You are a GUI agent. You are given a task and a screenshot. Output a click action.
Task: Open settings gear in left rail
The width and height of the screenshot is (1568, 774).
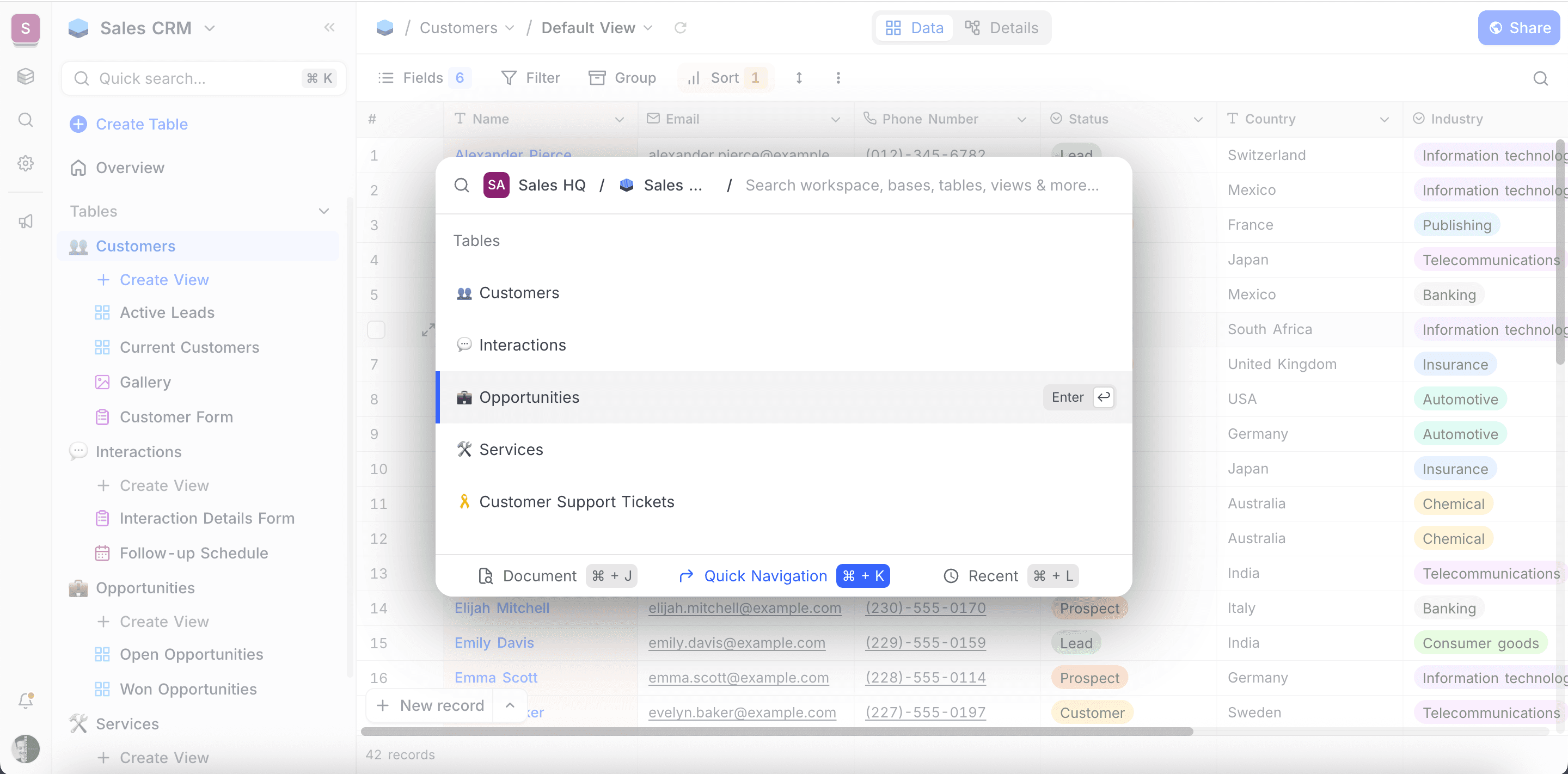pyautogui.click(x=26, y=163)
